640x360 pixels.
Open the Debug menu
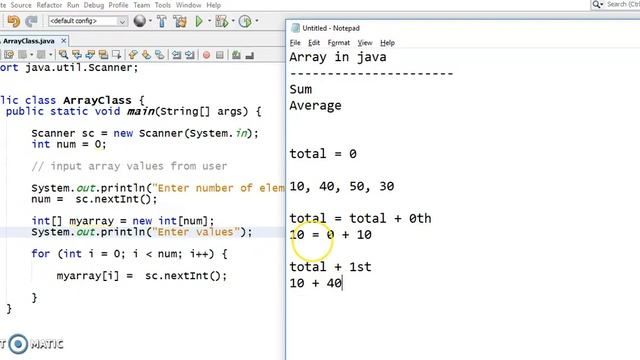93,5
